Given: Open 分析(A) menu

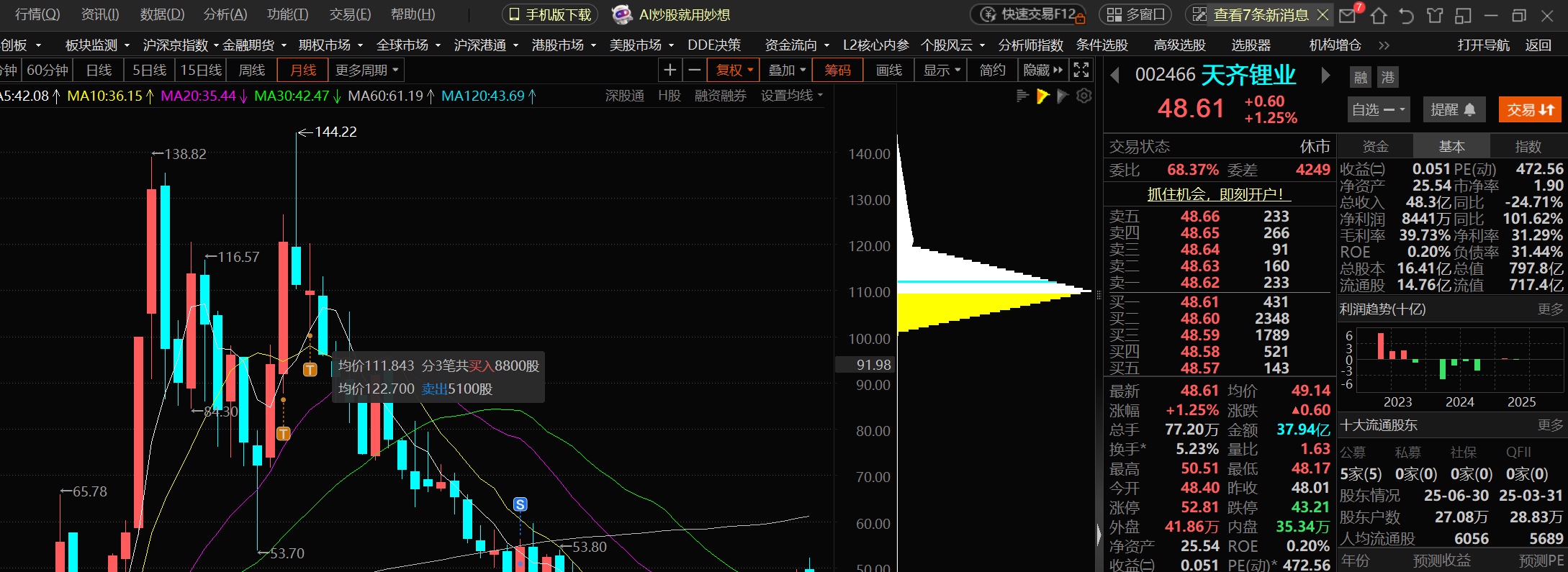Looking at the screenshot, I should 225,14.
